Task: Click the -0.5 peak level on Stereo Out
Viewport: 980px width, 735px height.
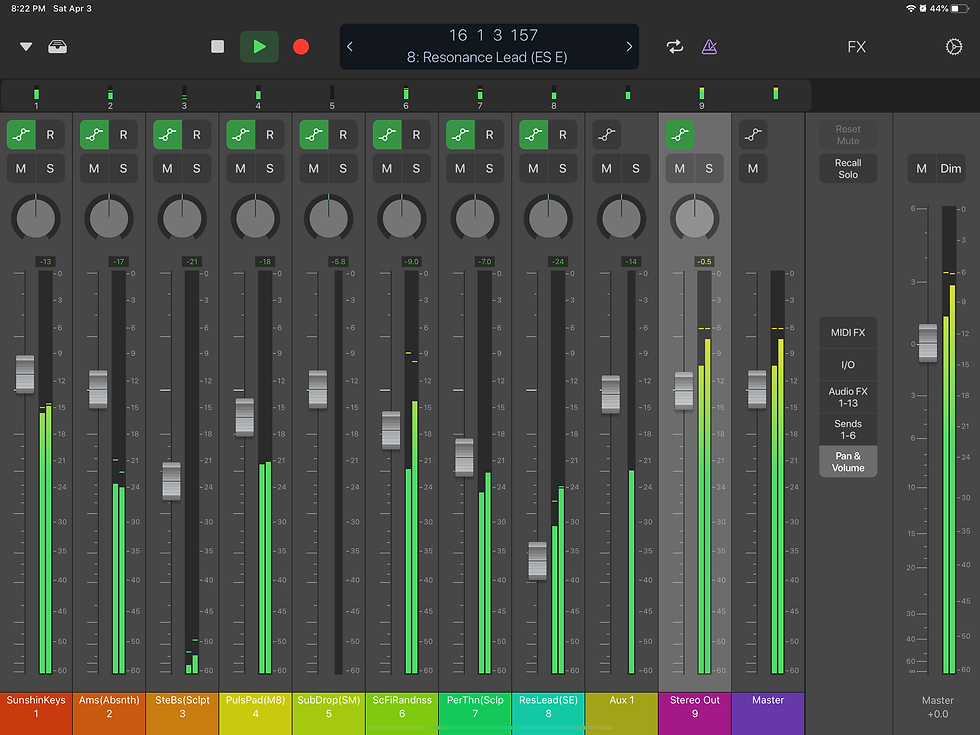Action: coord(704,261)
